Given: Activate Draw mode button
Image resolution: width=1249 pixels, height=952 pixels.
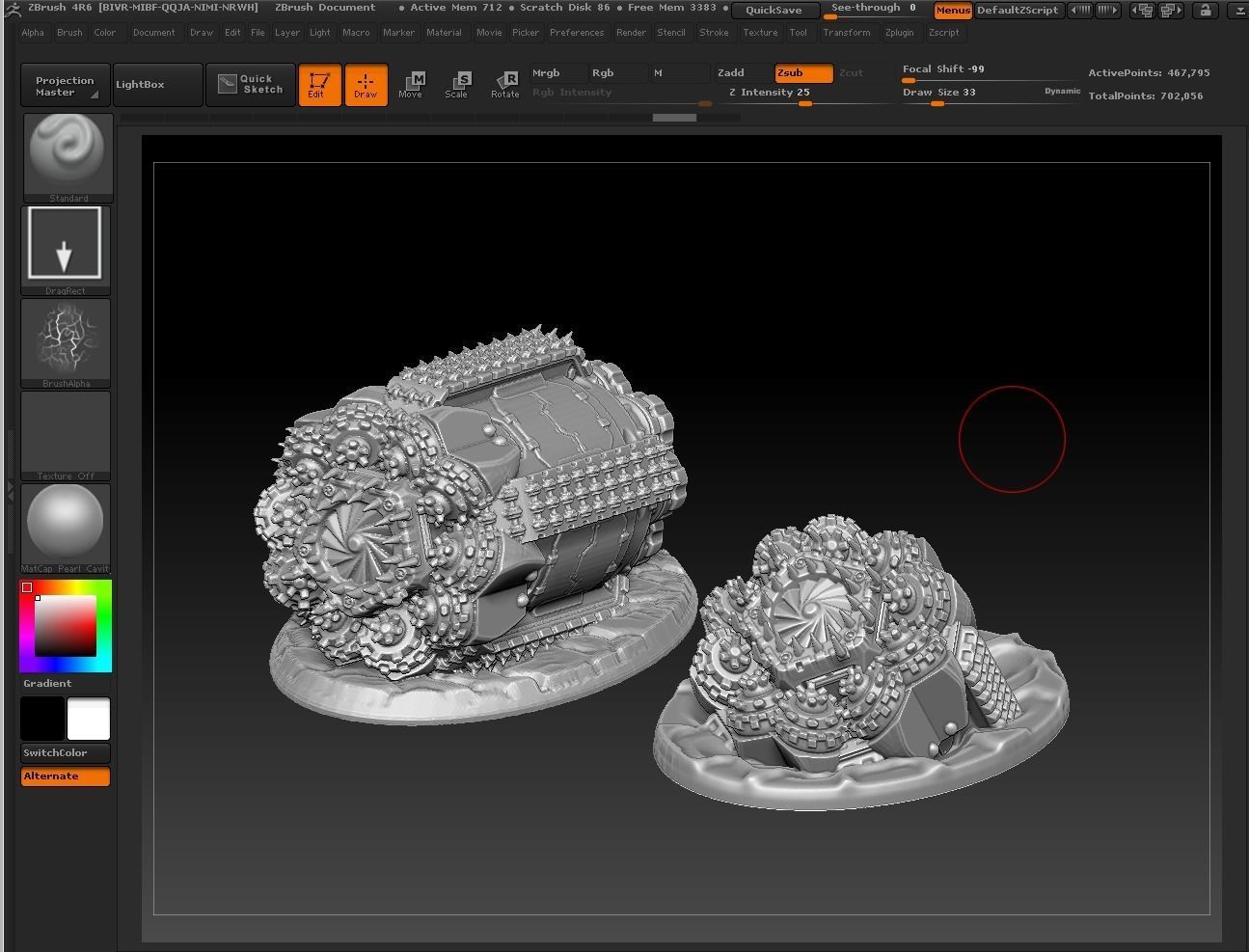Looking at the screenshot, I should 366,84.
